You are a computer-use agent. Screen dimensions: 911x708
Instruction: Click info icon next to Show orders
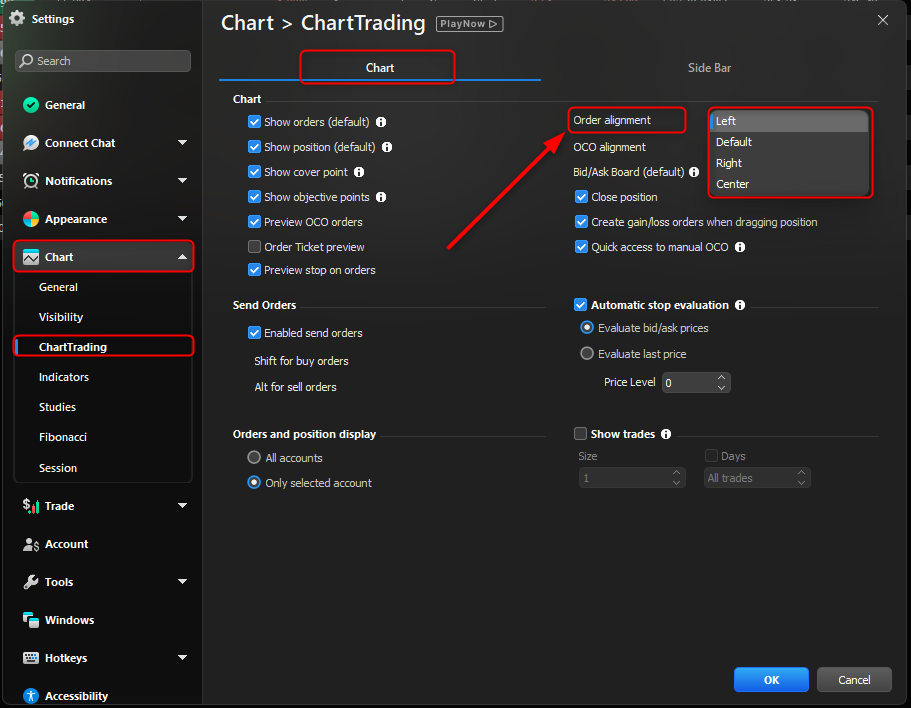tap(381, 122)
